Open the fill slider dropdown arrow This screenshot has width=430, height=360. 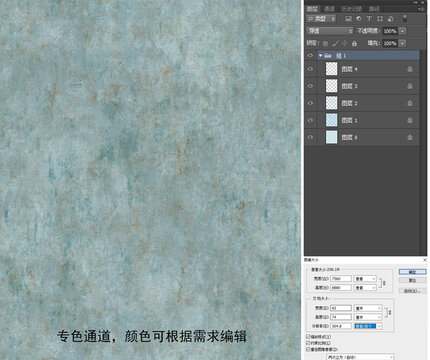click(x=403, y=43)
